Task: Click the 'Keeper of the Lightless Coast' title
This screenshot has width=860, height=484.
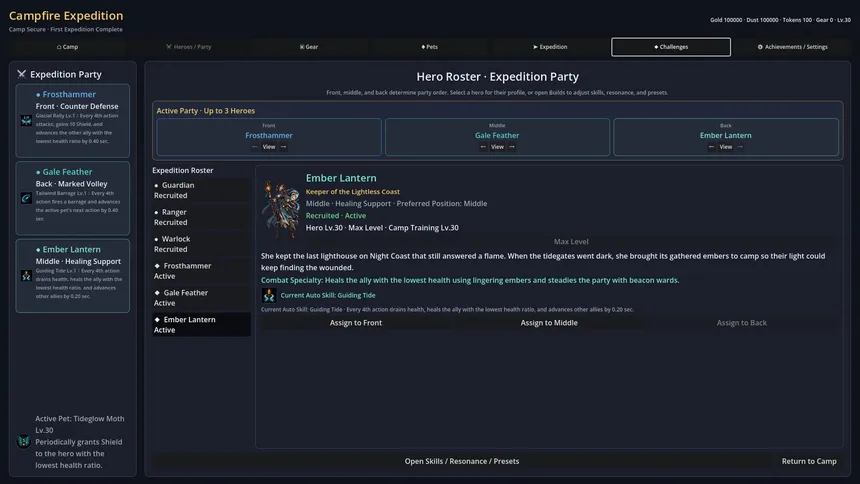Action: pos(353,192)
